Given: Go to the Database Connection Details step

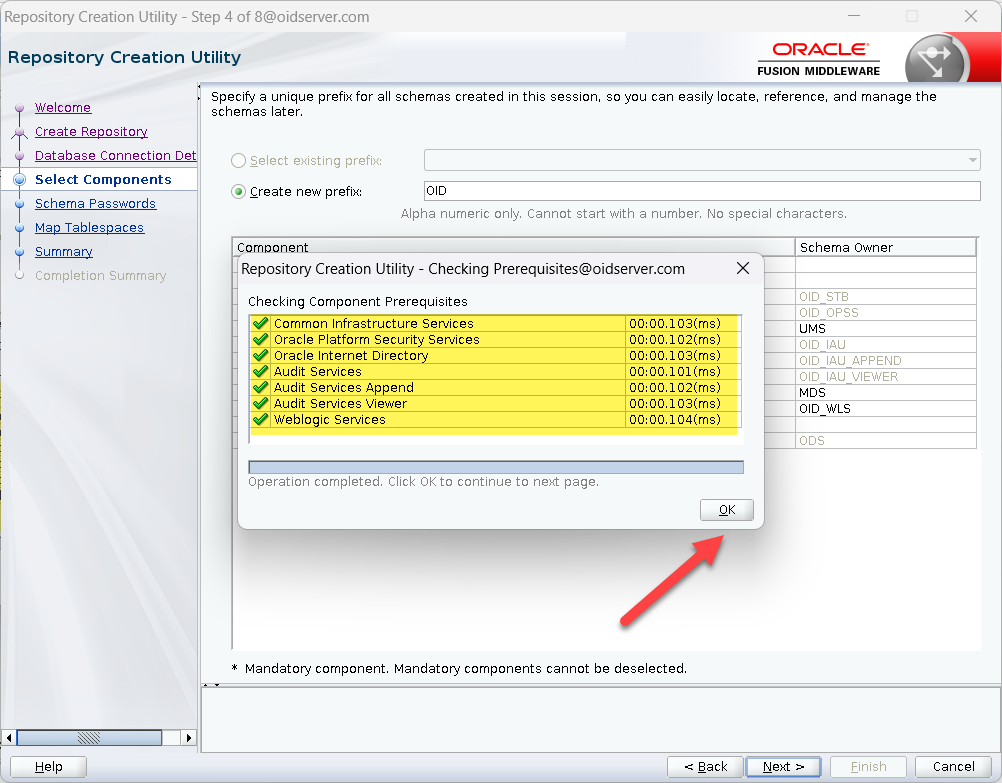Looking at the screenshot, I should click(115, 156).
